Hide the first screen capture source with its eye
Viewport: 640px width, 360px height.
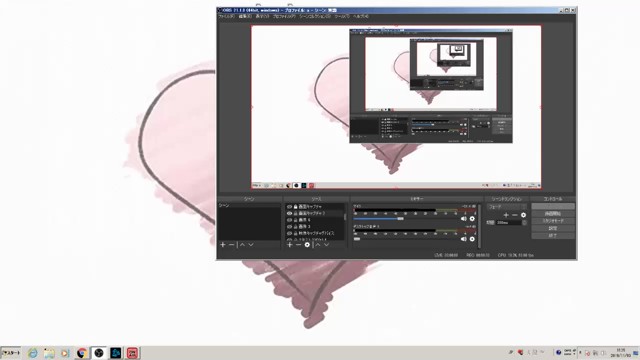click(x=289, y=207)
